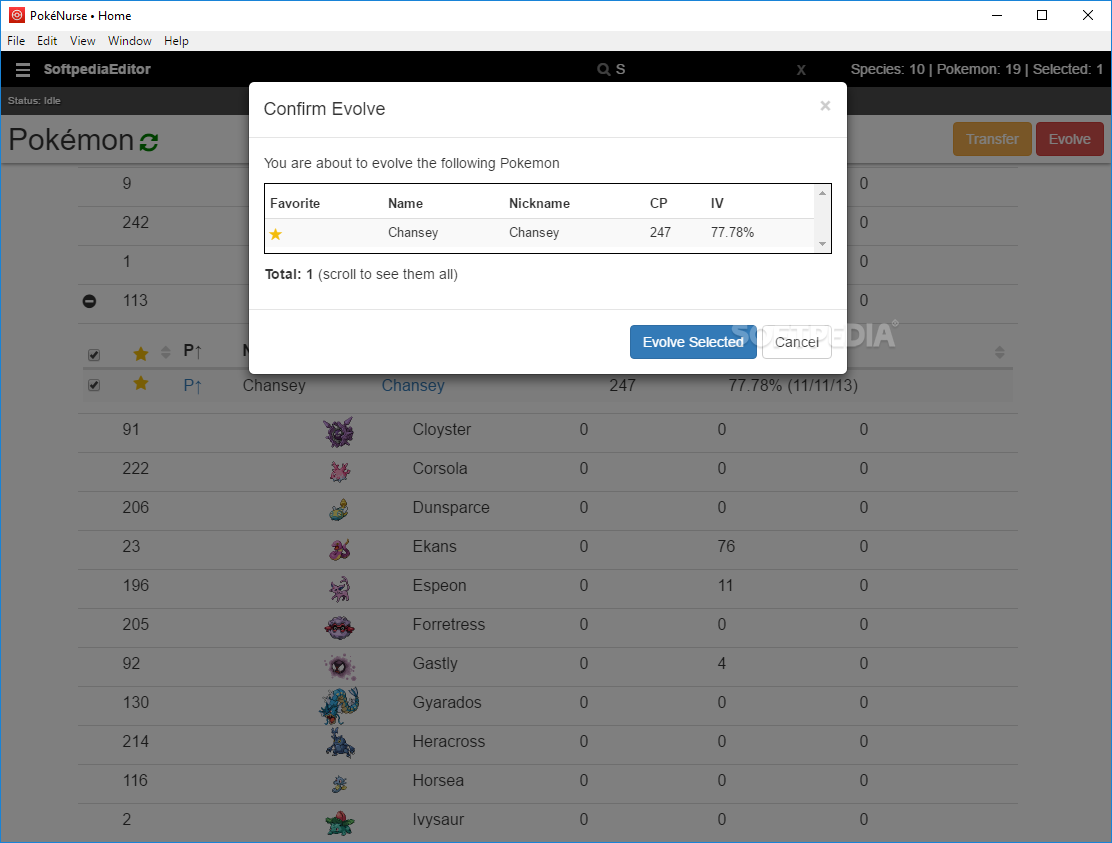Toggle the select-all checkbox in the header row
The height and width of the screenshot is (843, 1112).
(x=94, y=354)
